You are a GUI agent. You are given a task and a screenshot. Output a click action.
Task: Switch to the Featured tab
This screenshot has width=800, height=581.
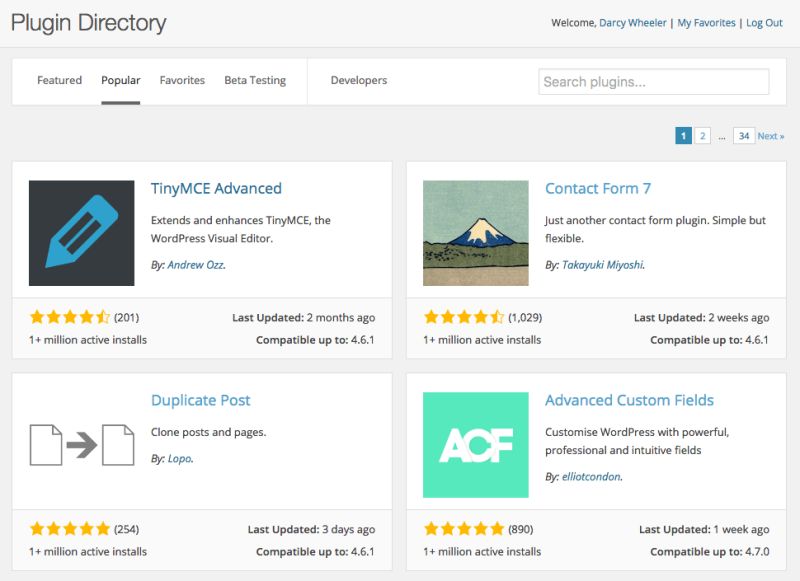click(59, 80)
